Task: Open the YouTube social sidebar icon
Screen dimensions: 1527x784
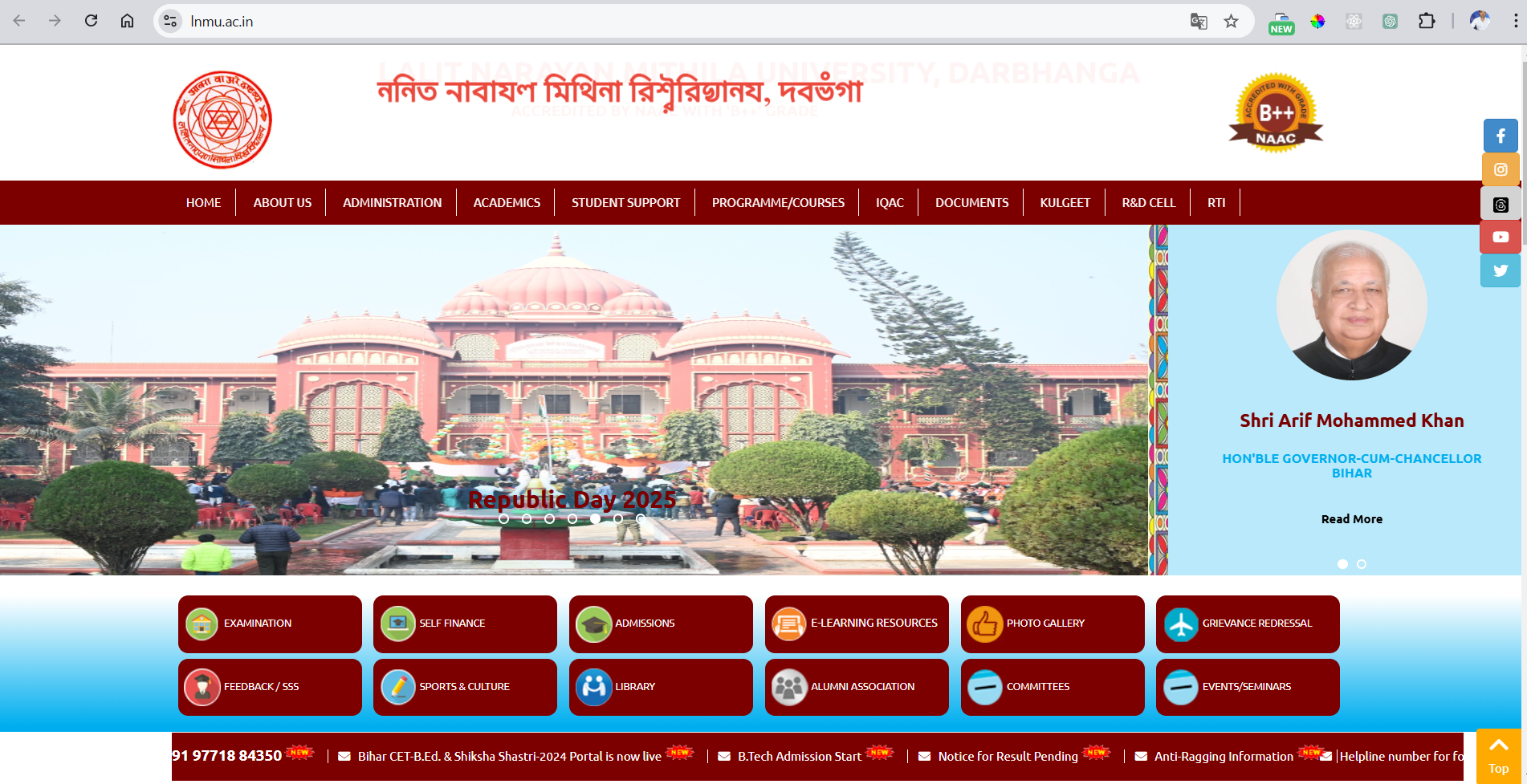Action: tap(1500, 237)
